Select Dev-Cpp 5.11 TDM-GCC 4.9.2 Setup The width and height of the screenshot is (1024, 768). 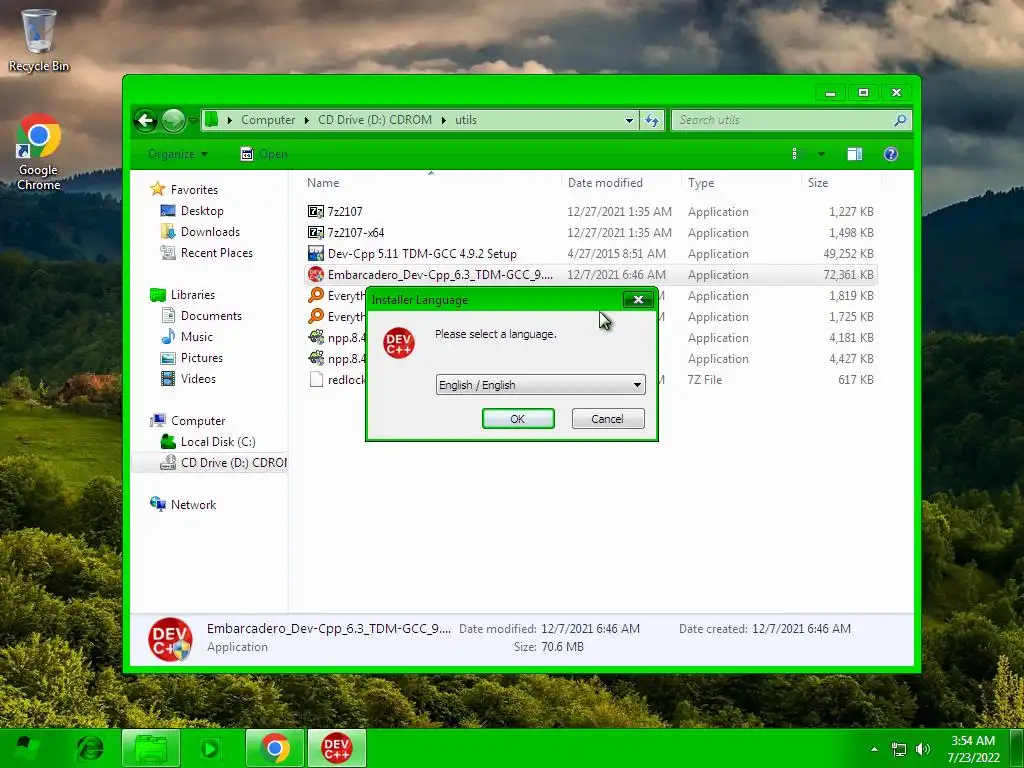pos(422,253)
